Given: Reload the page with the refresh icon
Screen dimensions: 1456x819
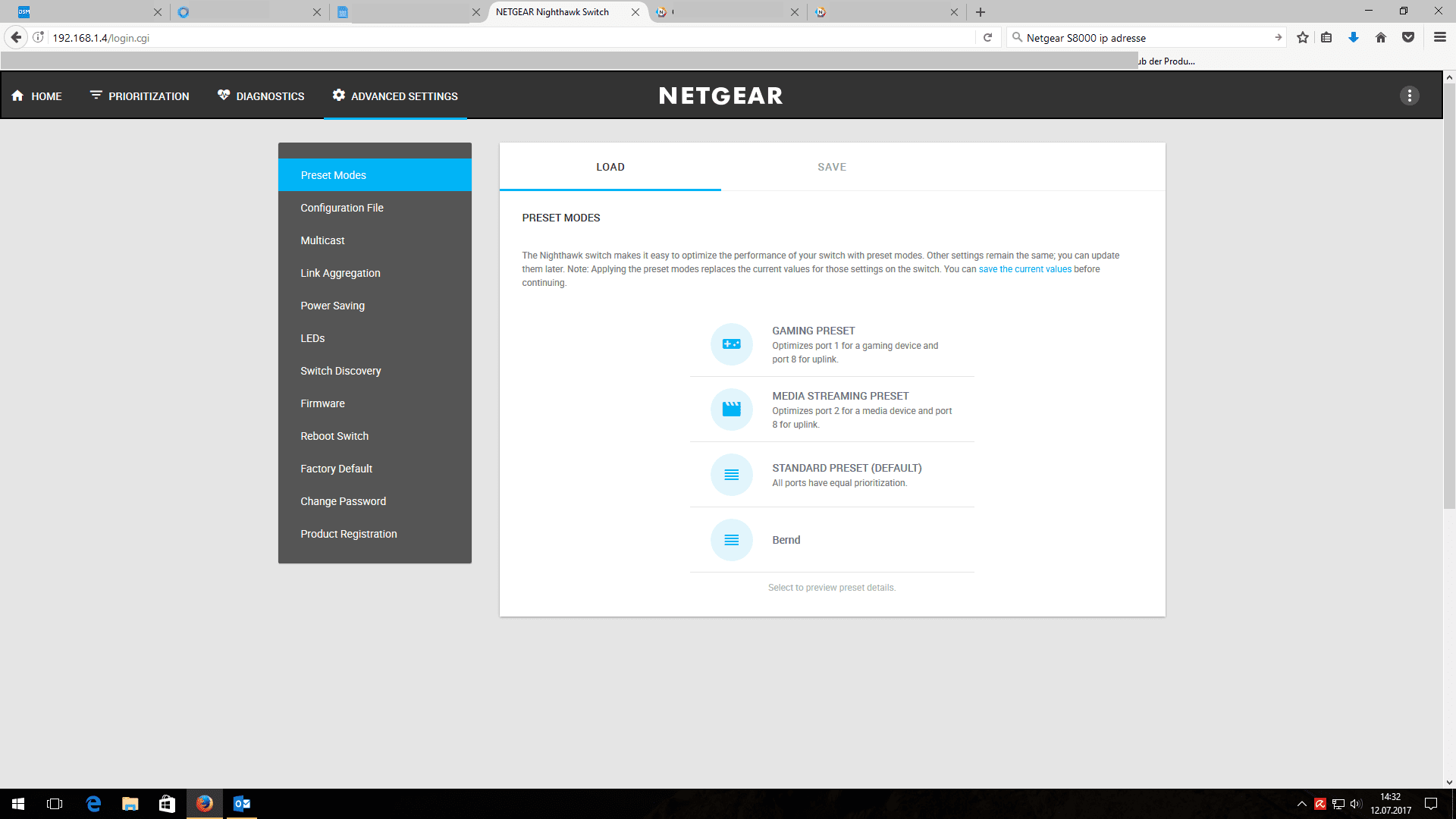Looking at the screenshot, I should pos(987,37).
